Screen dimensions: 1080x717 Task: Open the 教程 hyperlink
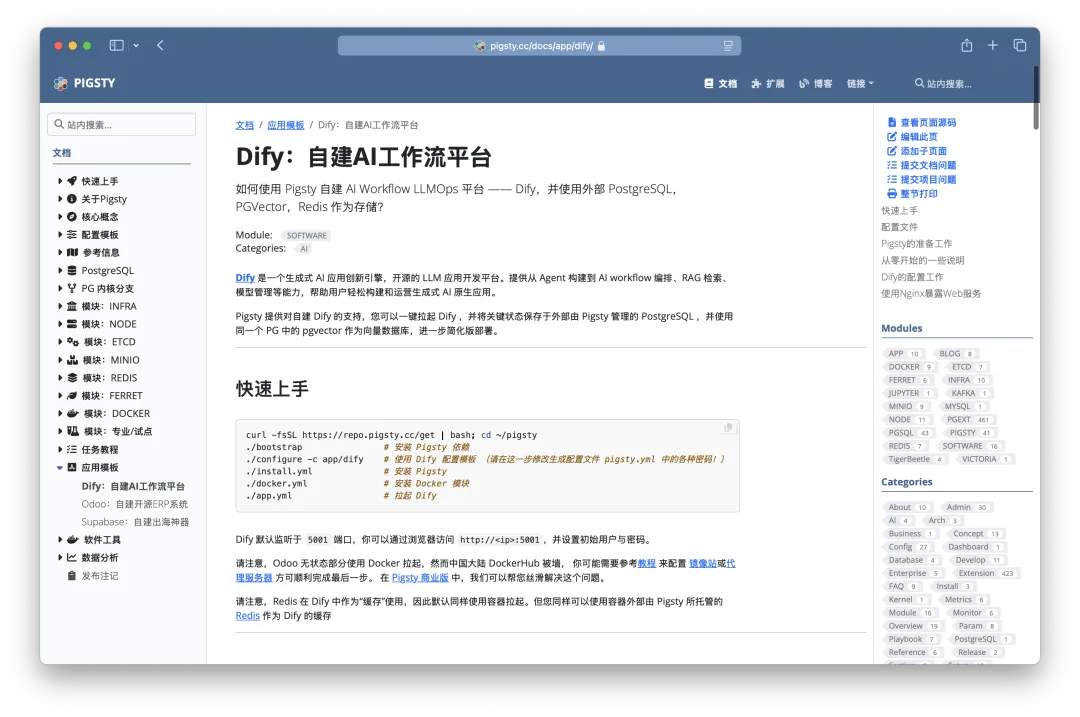point(647,563)
